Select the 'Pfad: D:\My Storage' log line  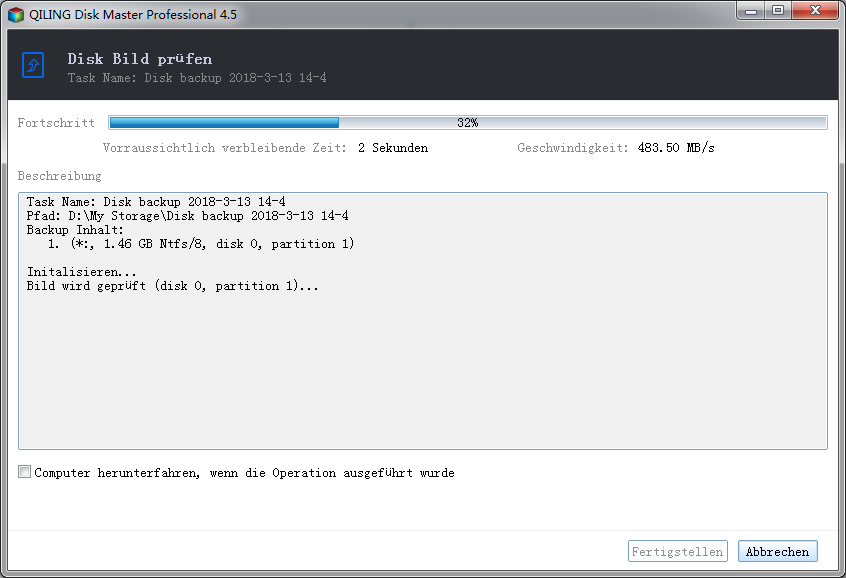[x=187, y=216]
